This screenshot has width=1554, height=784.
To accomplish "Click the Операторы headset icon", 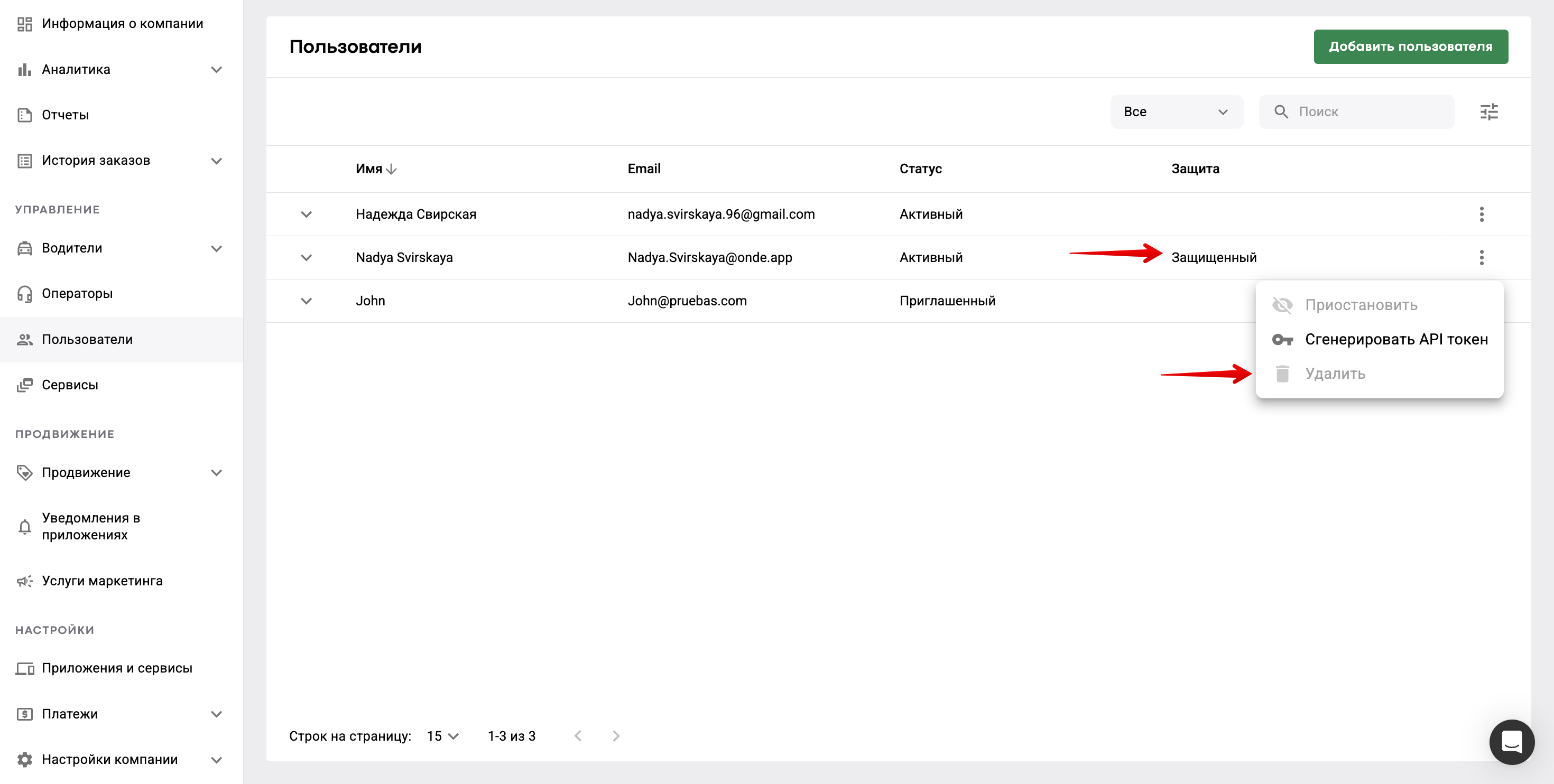I will [x=24, y=294].
